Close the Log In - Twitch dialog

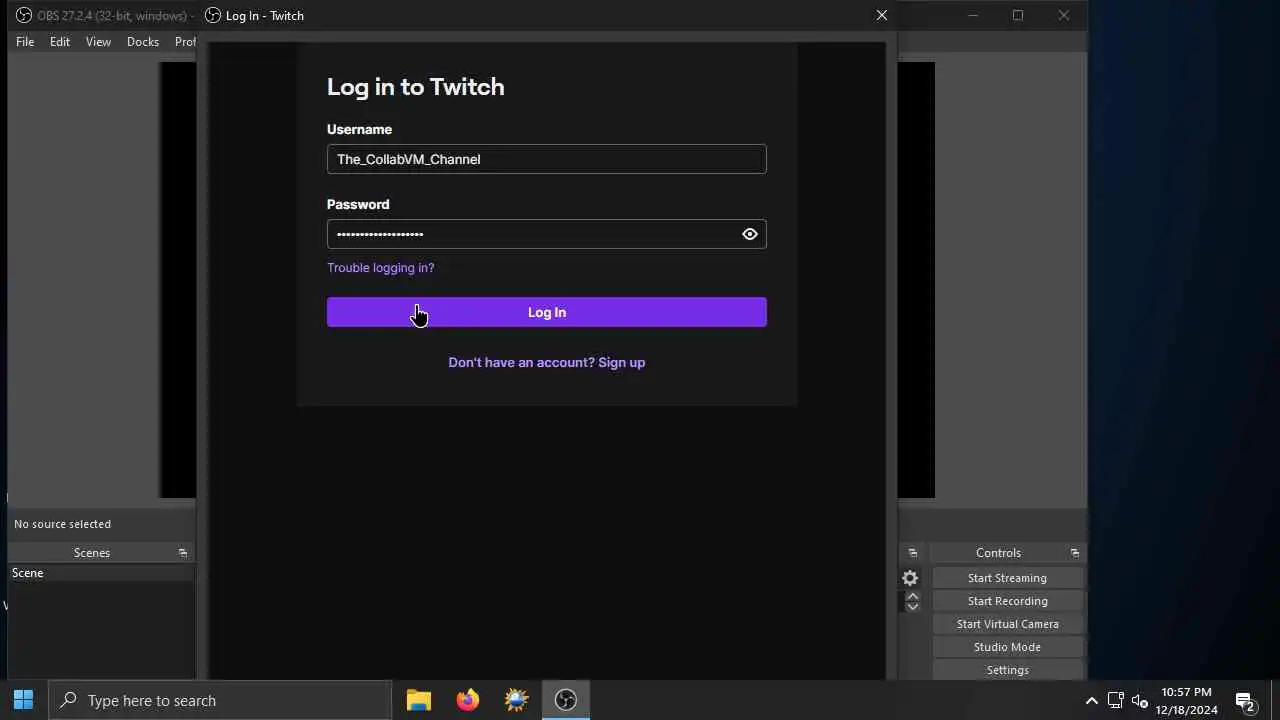click(881, 15)
